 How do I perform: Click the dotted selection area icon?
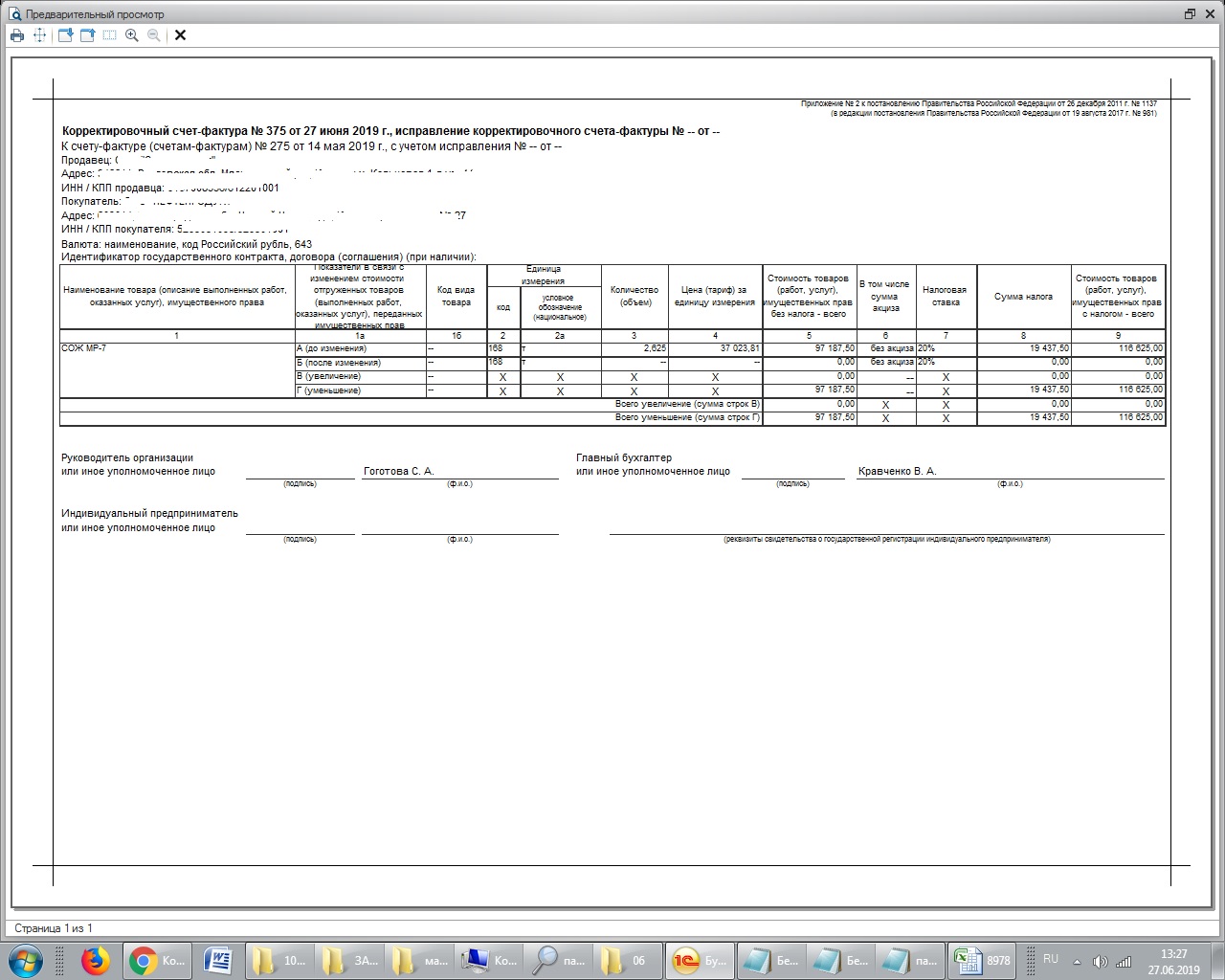click(x=109, y=35)
